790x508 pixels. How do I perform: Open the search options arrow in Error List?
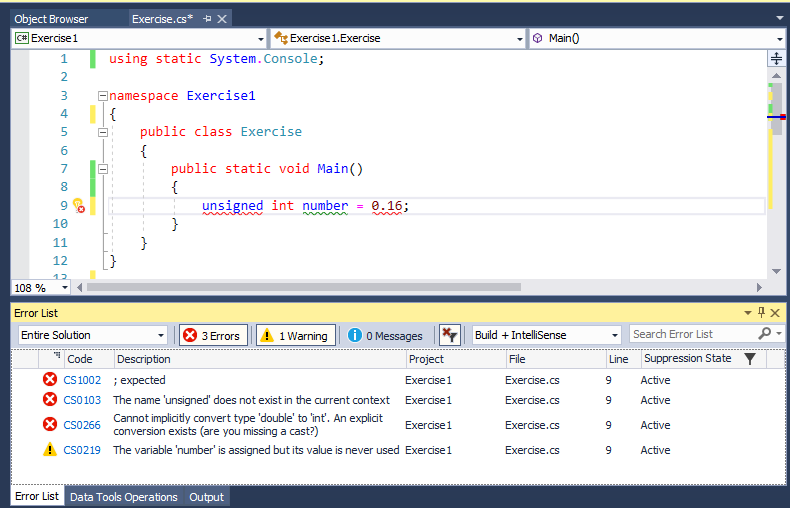coord(779,334)
